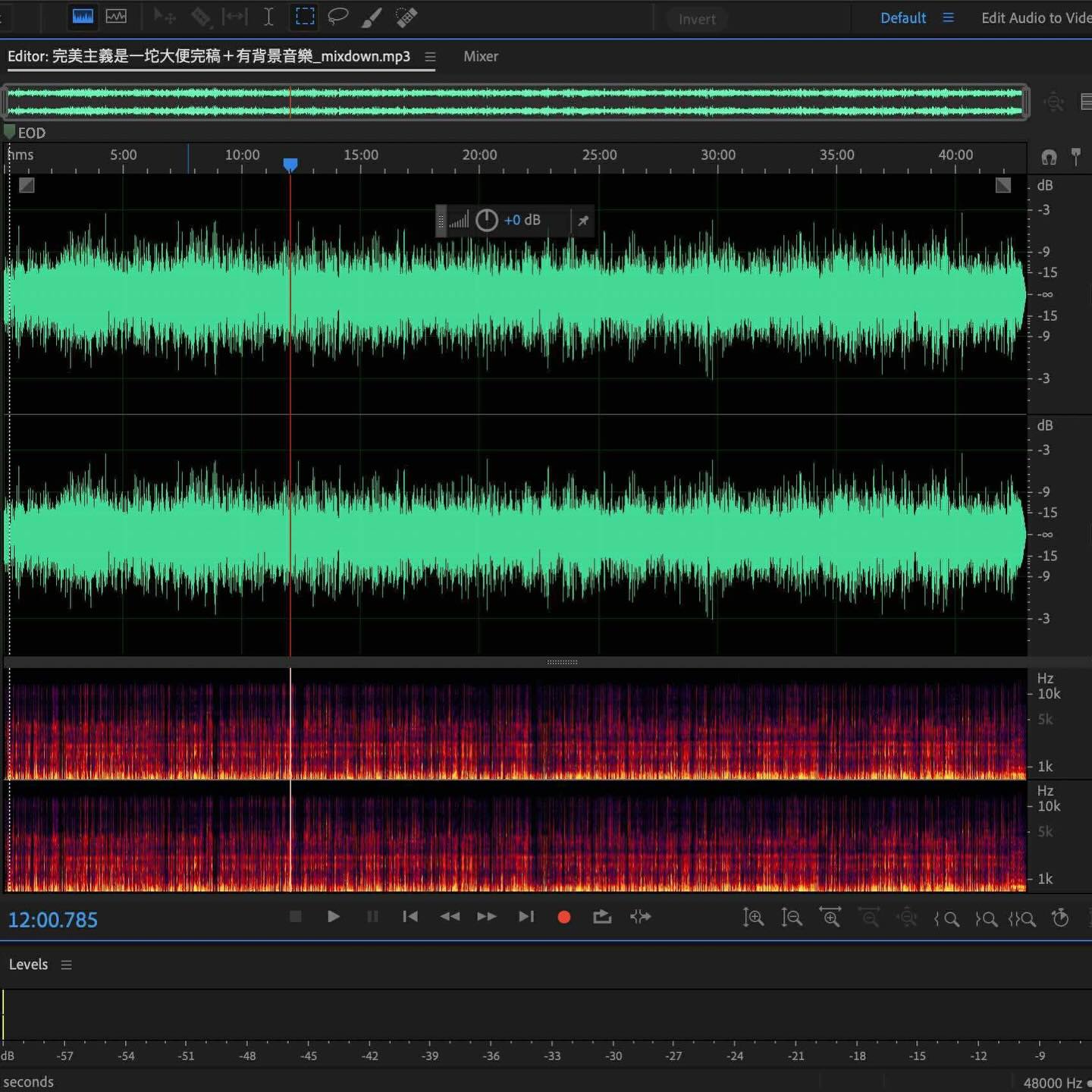Image resolution: width=1092 pixels, height=1092 pixels.
Task: Click the red Record button
Action: (x=563, y=917)
